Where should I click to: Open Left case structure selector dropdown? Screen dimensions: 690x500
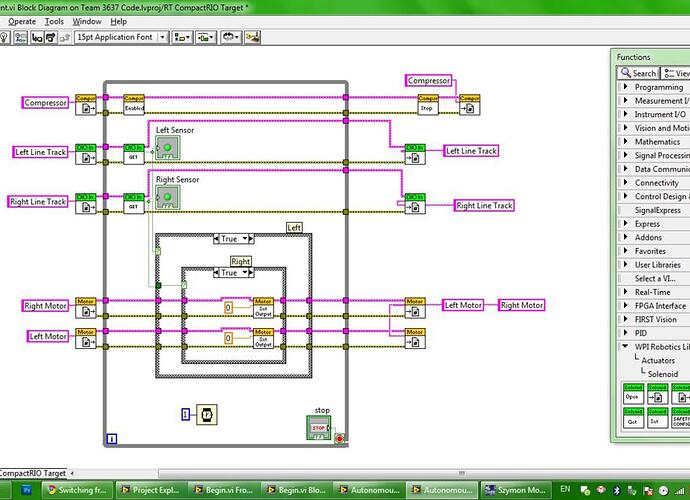click(x=245, y=239)
